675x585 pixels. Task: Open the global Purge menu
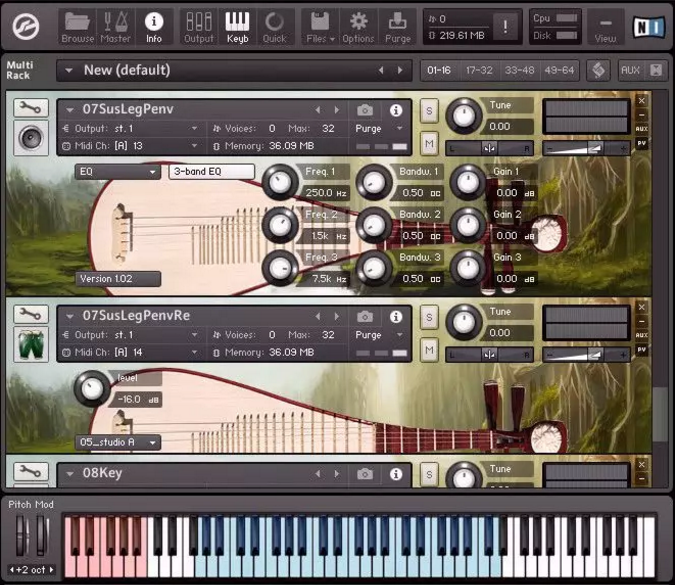point(397,27)
